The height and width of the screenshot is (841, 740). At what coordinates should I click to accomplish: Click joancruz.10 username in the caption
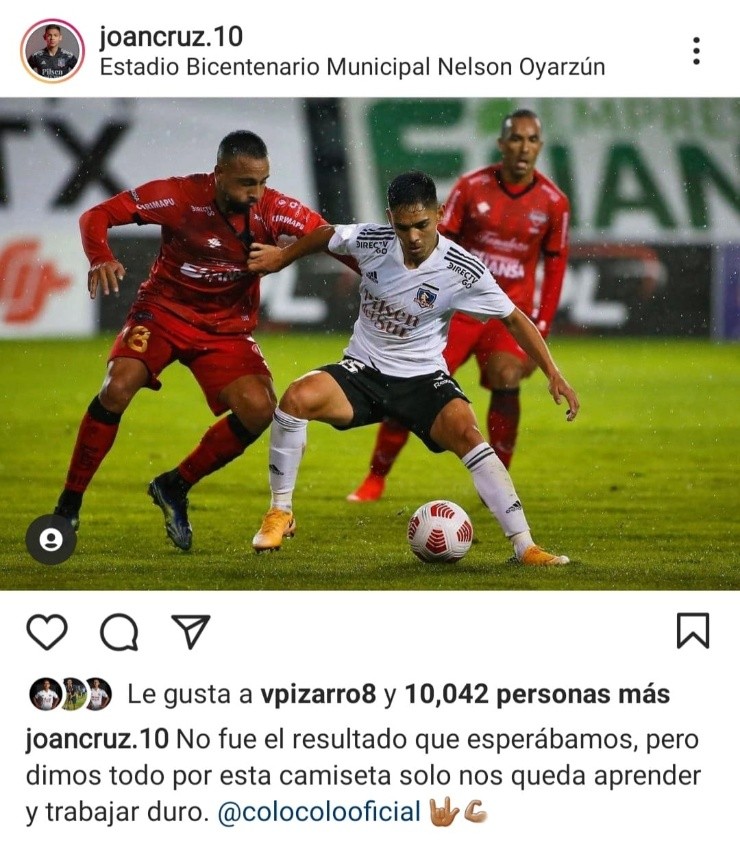click(x=97, y=740)
